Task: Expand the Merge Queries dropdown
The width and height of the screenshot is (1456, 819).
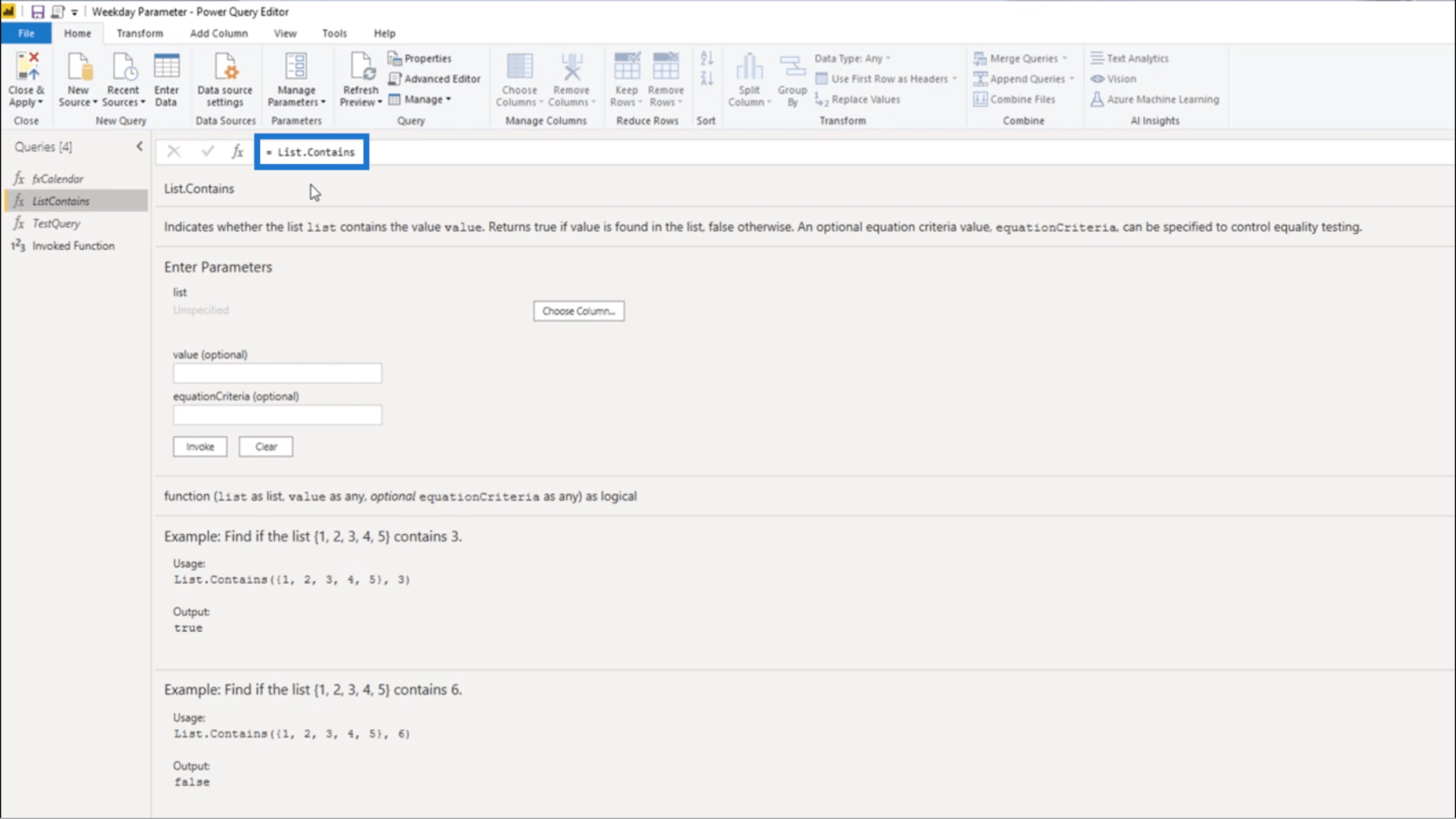Action: [1065, 58]
